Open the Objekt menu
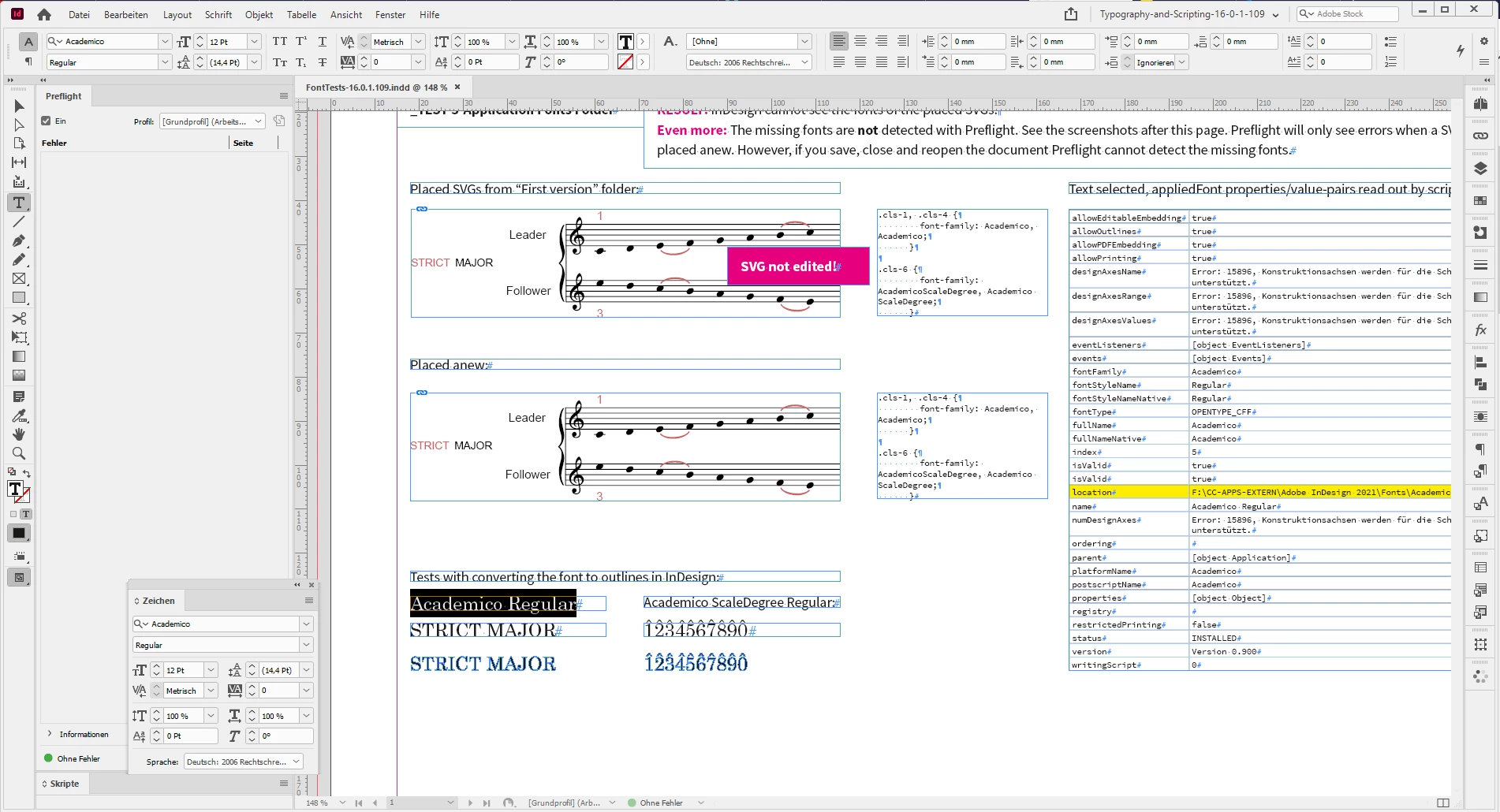Screen dimensions: 1500x812 coord(259,14)
